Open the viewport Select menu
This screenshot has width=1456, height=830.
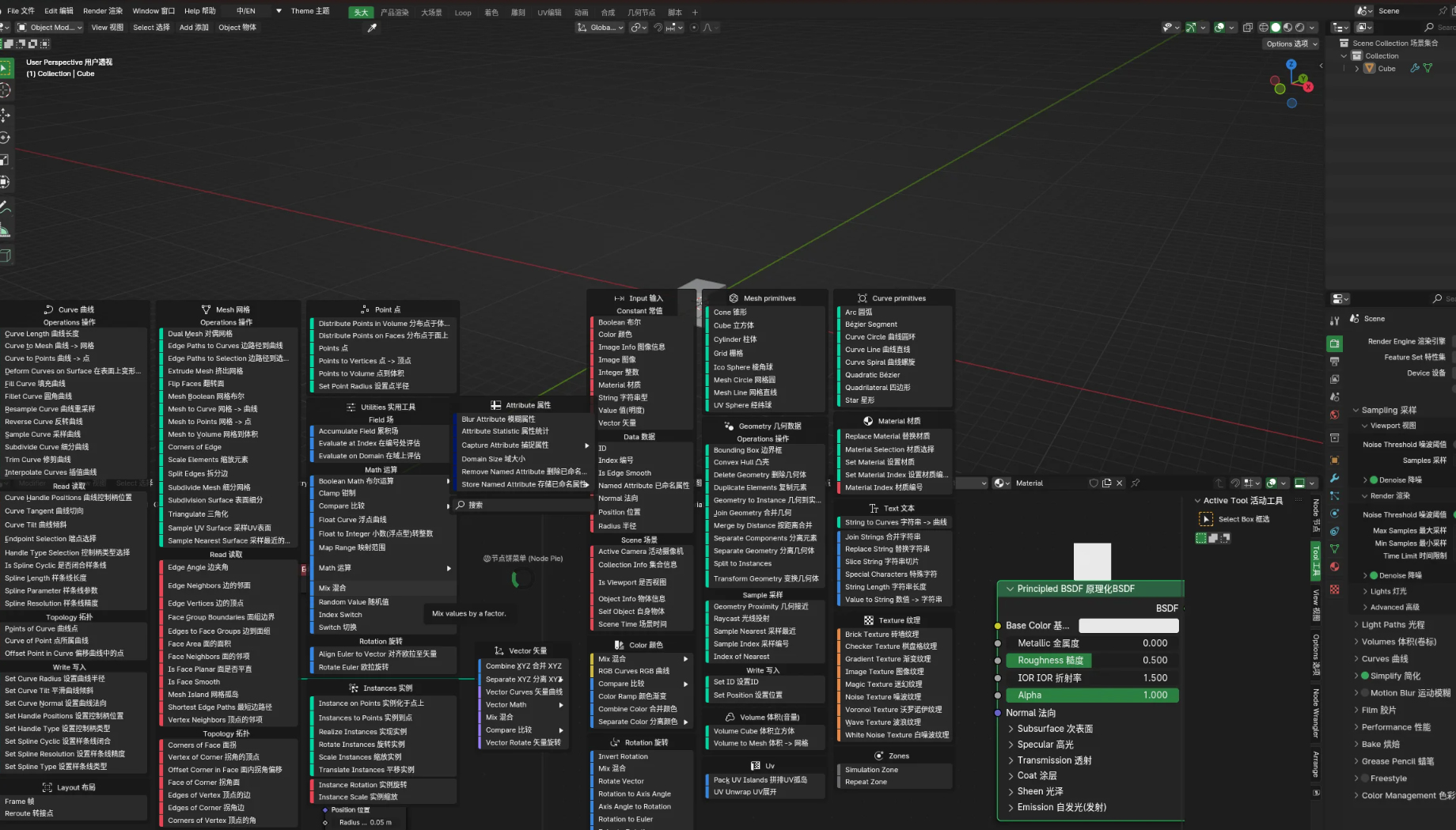coord(151,27)
